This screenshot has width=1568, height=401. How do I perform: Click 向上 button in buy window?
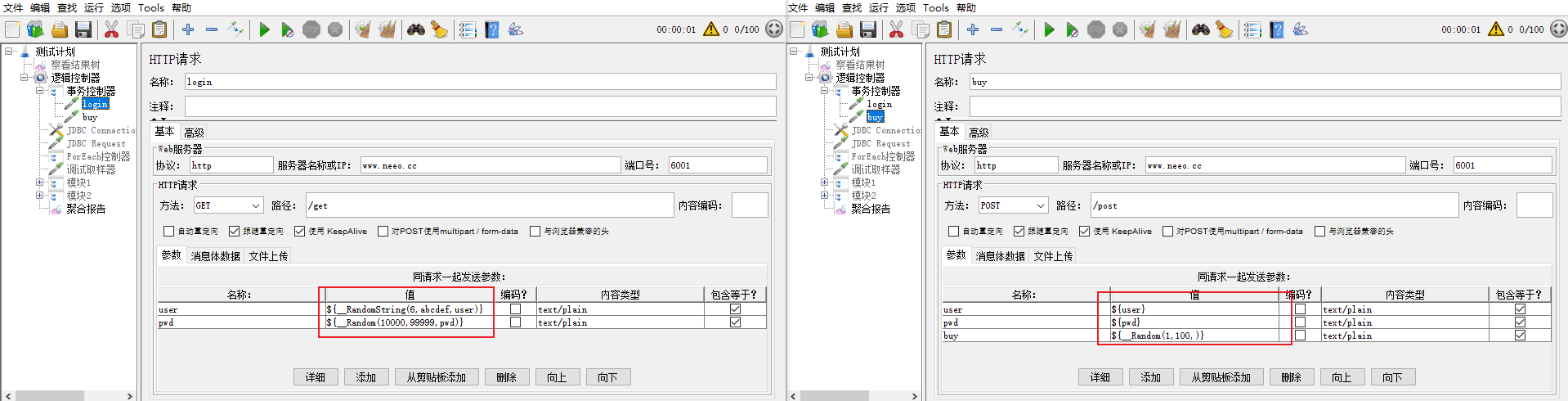coord(1342,377)
